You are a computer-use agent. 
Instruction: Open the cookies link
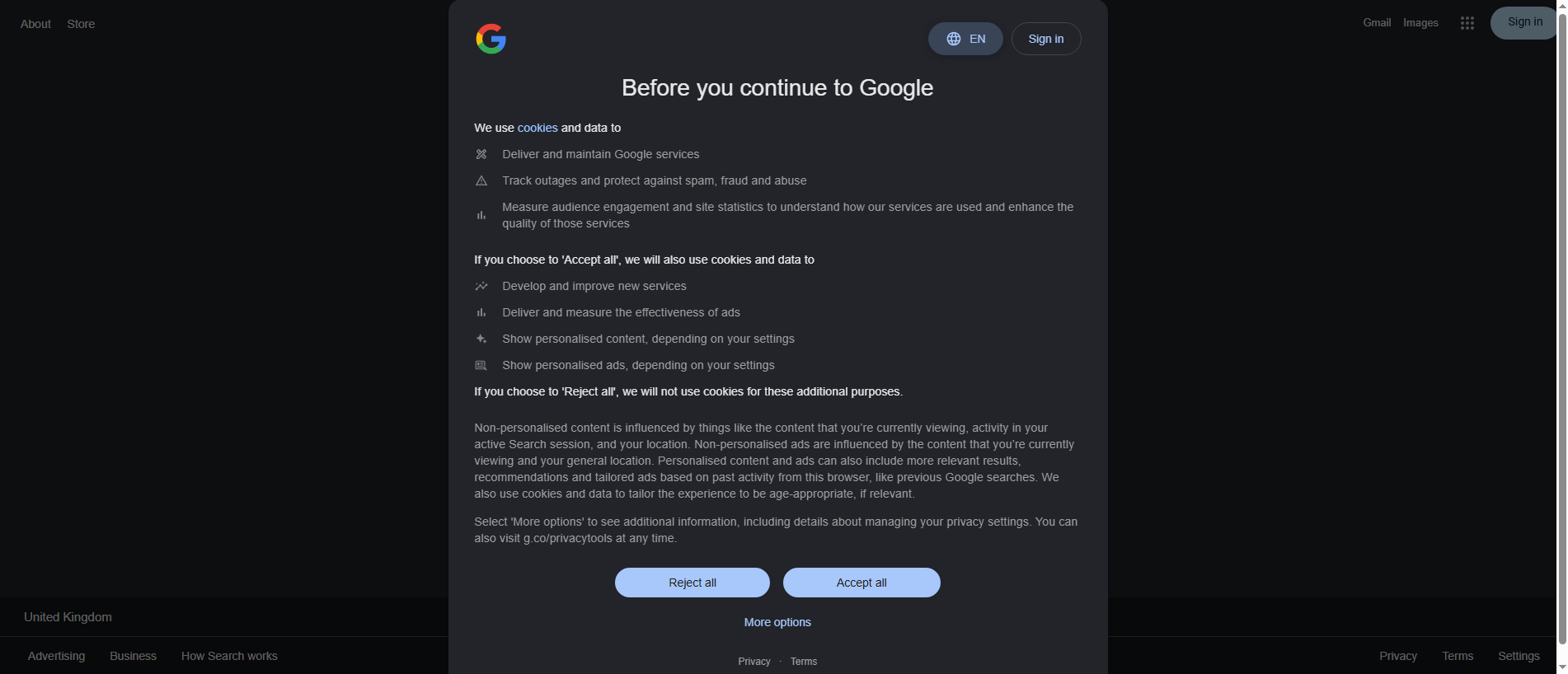538,128
